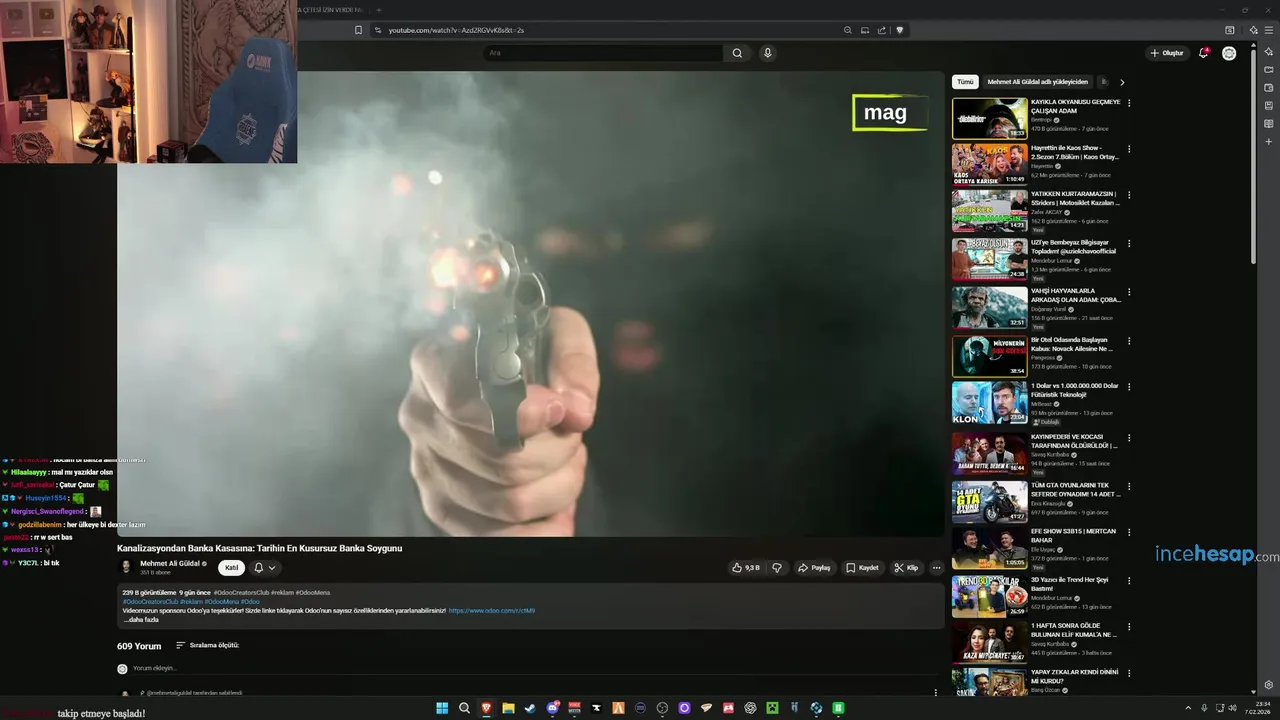Open the menu for EFE SHOW S3B15 video
The width and height of the screenshot is (1280, 720).
[x=1129, y=533]
